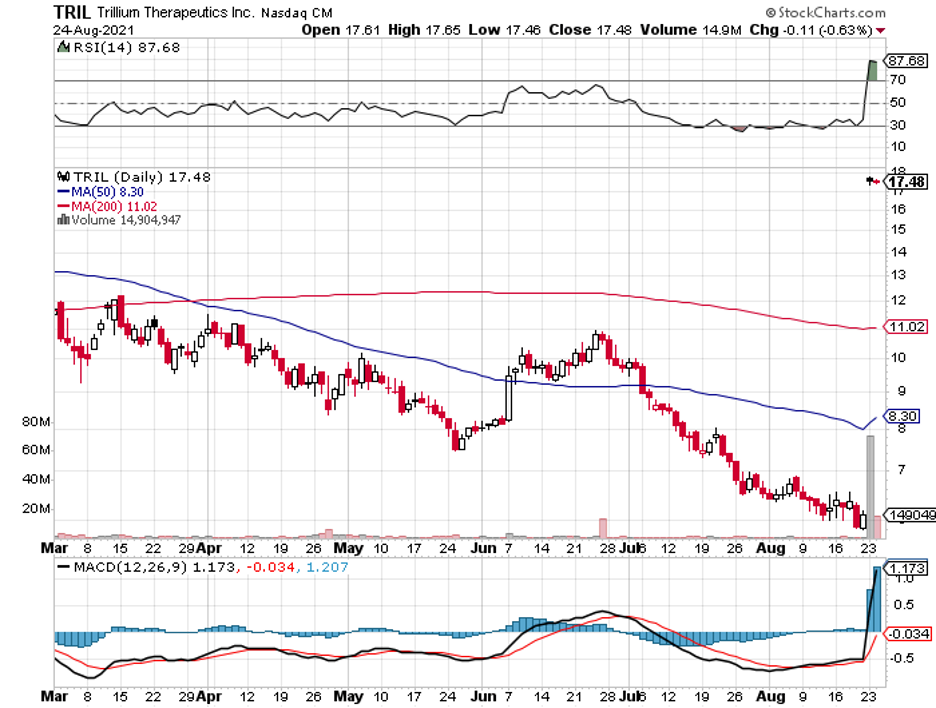Viewport: 936px width, 708px height.
Task: Select the MA(200) red line swatch
Action: 63,205
